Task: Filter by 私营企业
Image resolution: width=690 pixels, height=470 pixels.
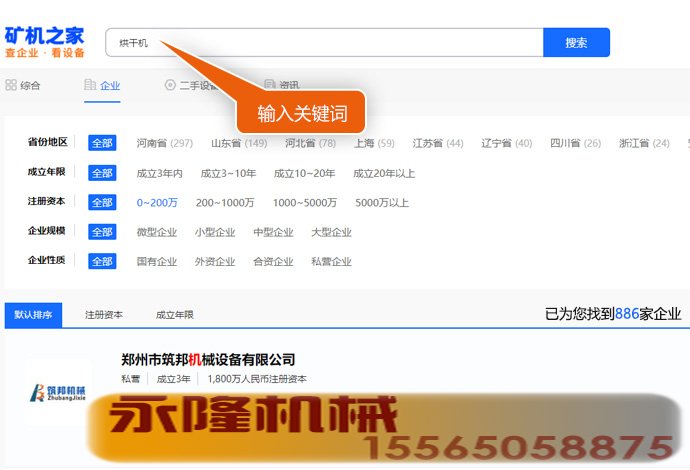Action: 331,261
